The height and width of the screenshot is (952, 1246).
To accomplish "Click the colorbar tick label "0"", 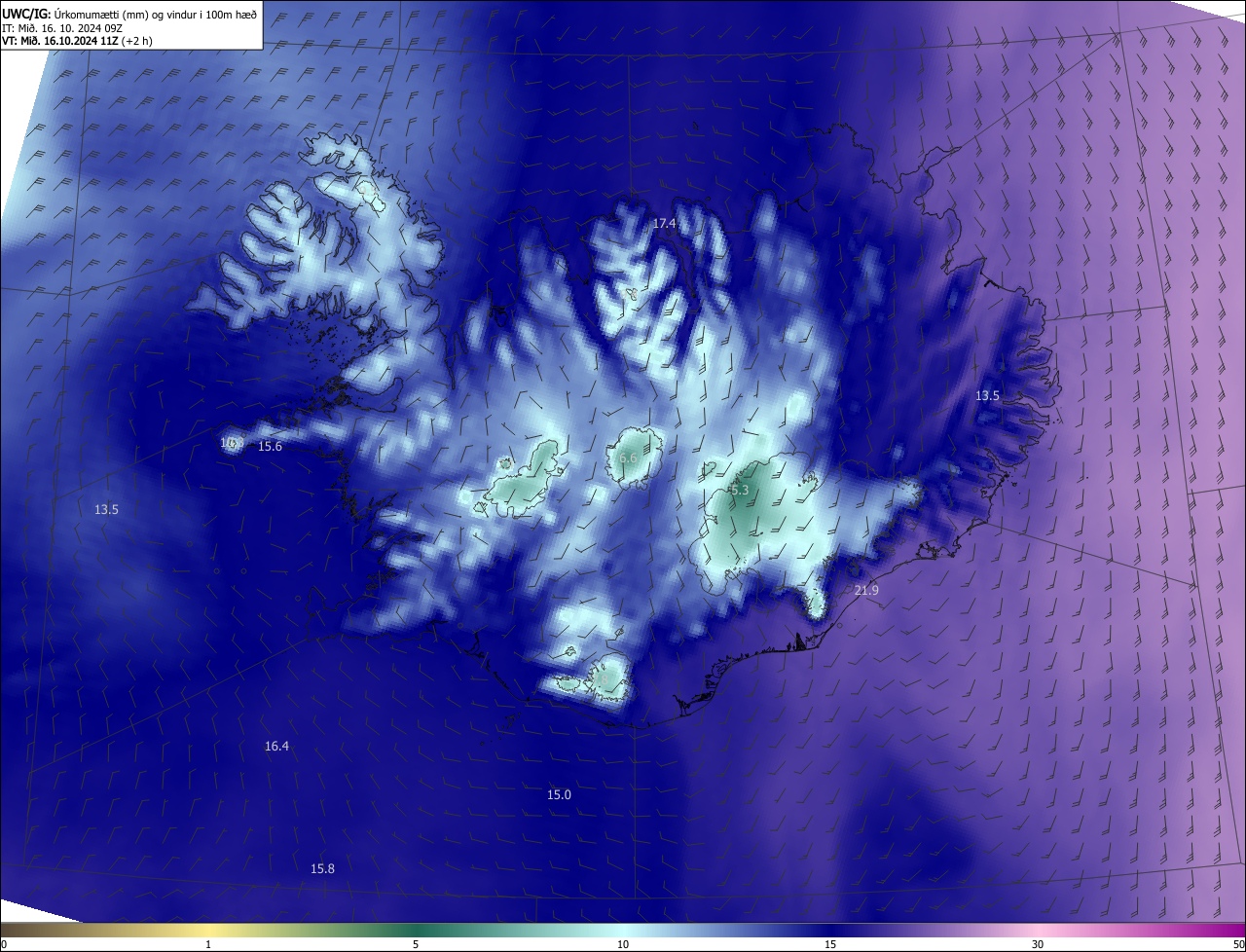I will point(4,944).
